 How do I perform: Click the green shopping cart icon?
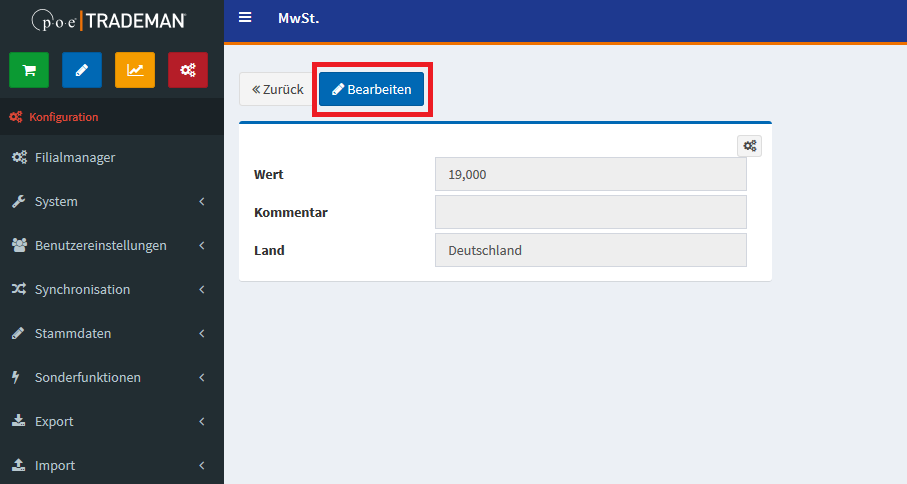pos(29,70)
